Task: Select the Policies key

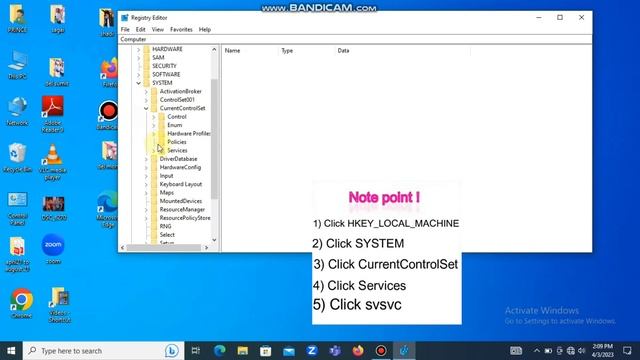Action: coord(177,142)
